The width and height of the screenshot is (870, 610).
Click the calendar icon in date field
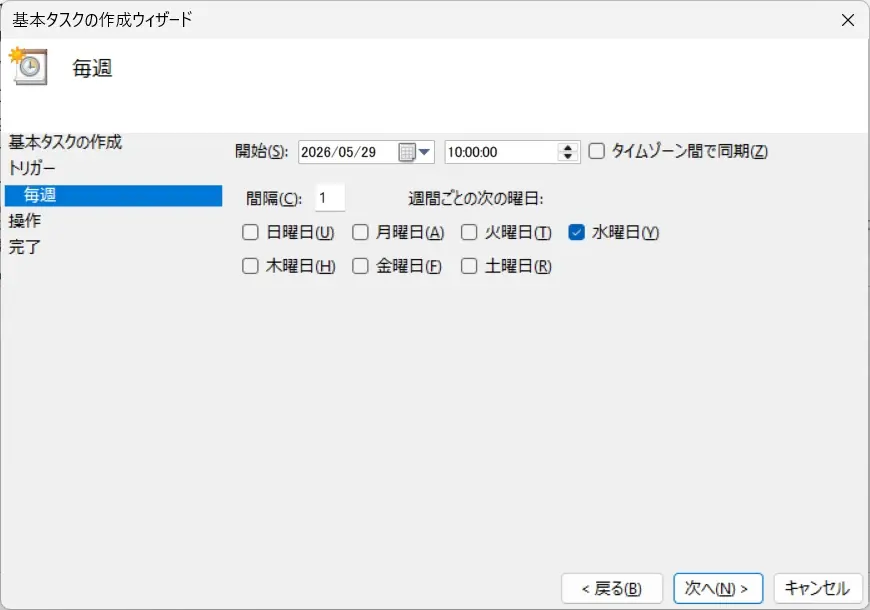pyautogui.click(x=407, y=152)
